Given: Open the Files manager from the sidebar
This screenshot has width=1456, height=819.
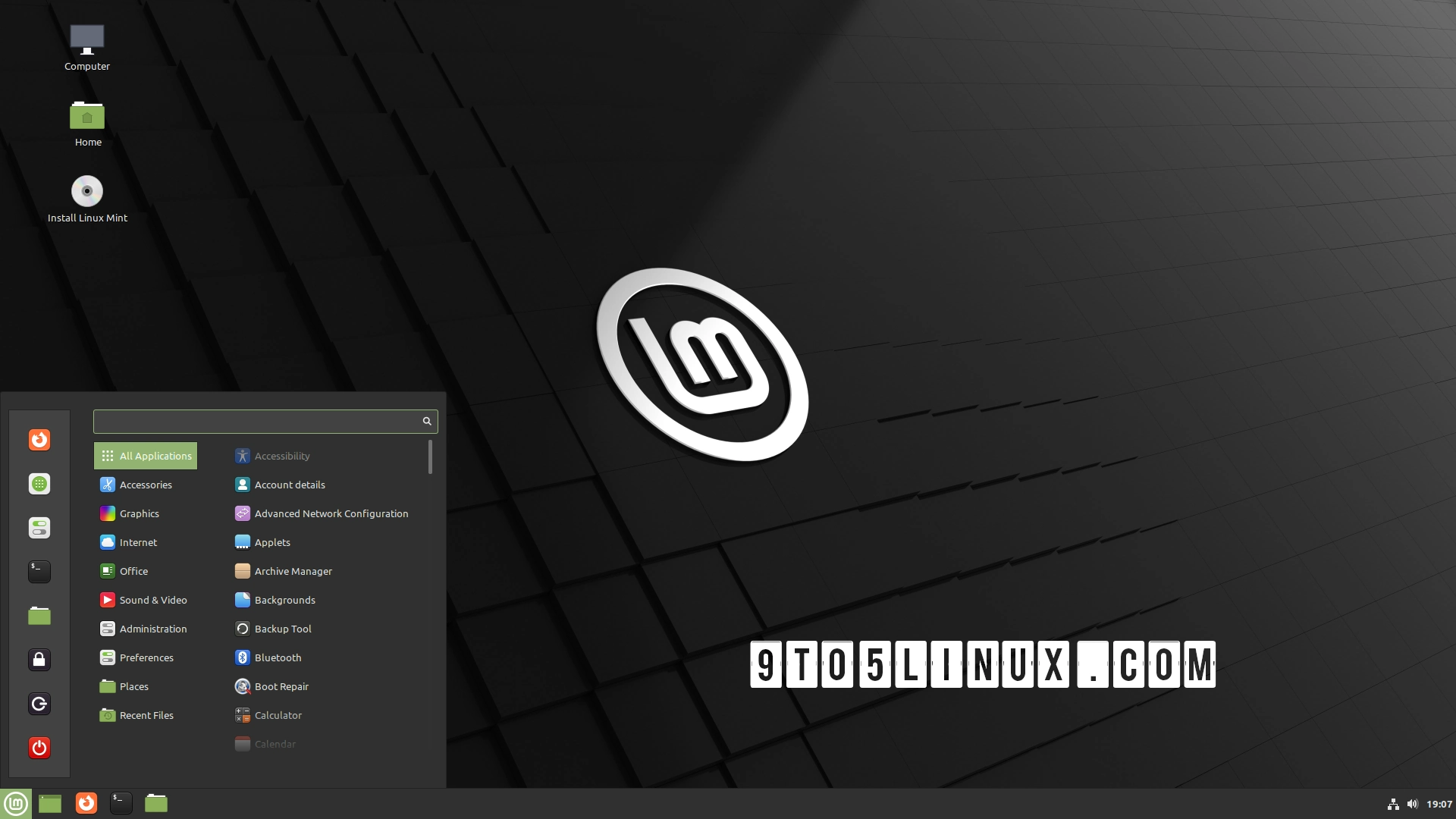Looking at the screenshot, I should pyautogui.click(x=39, y=616).
